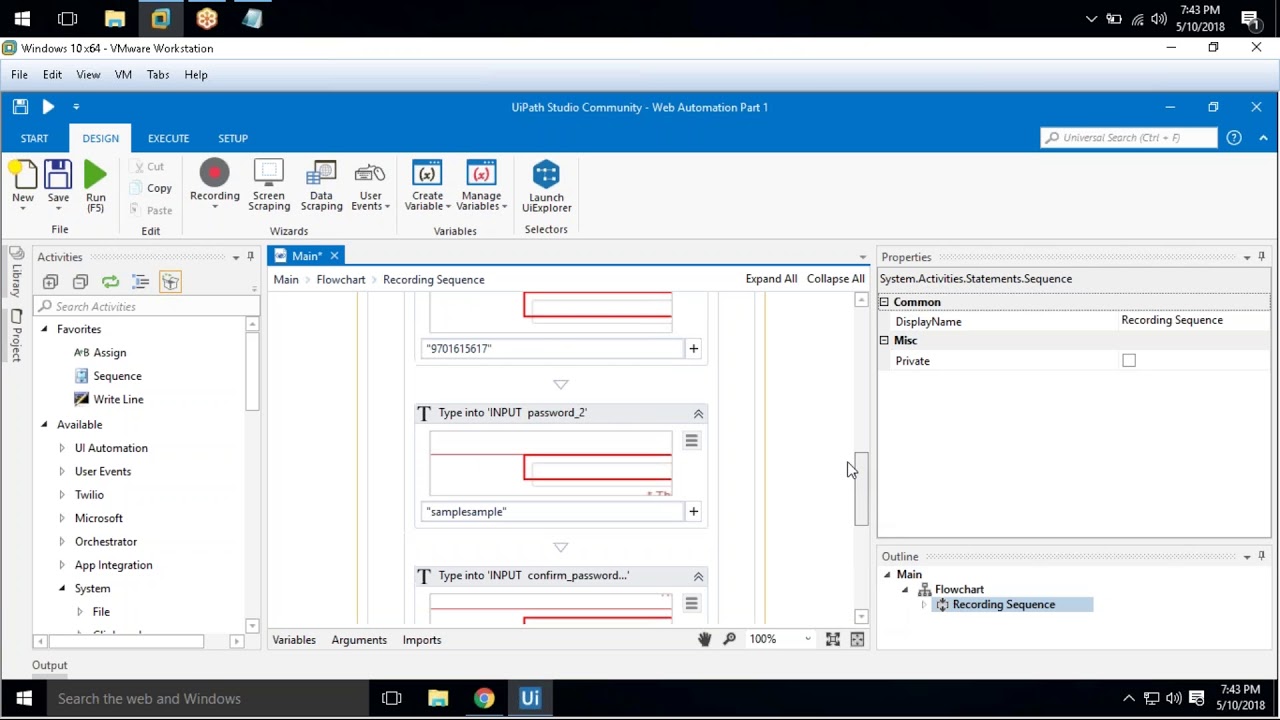Expand Recording Sequence in Outline

pyautogui.click(x=923, y=605)
